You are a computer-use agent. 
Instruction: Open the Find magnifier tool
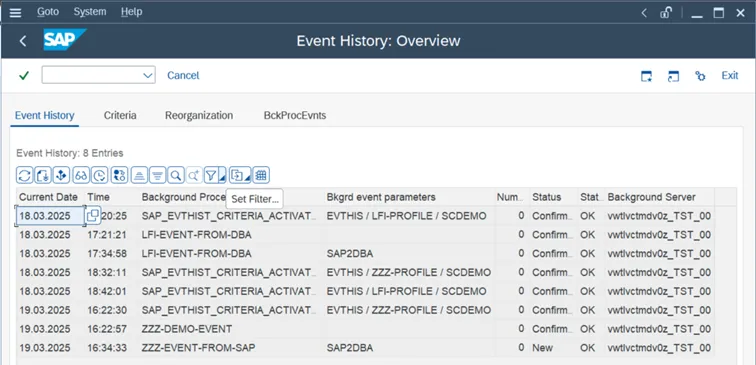176,176
